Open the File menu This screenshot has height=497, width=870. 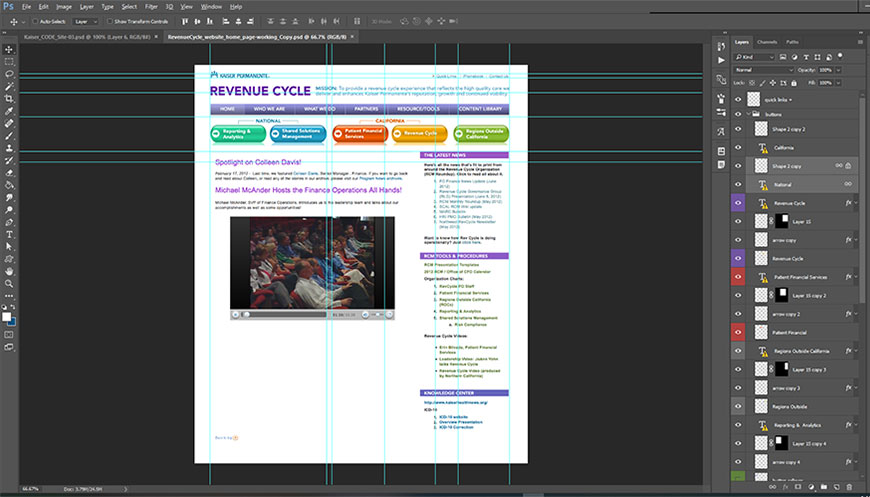(x=27, y=7)
